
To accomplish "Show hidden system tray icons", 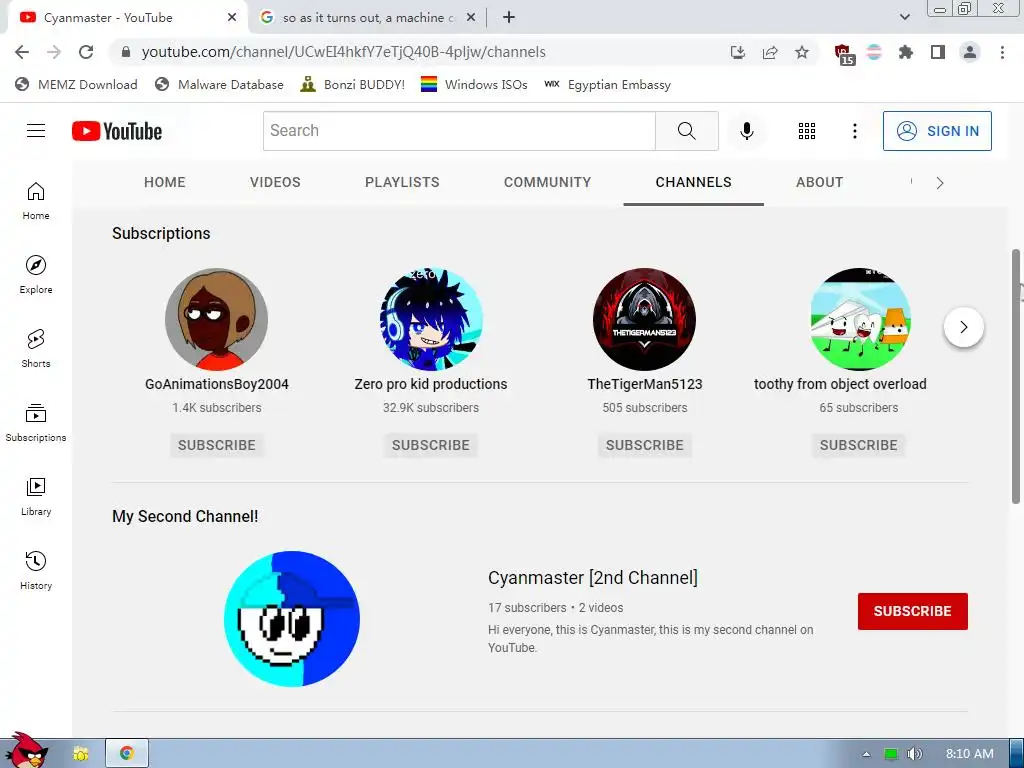I will 866,754.
